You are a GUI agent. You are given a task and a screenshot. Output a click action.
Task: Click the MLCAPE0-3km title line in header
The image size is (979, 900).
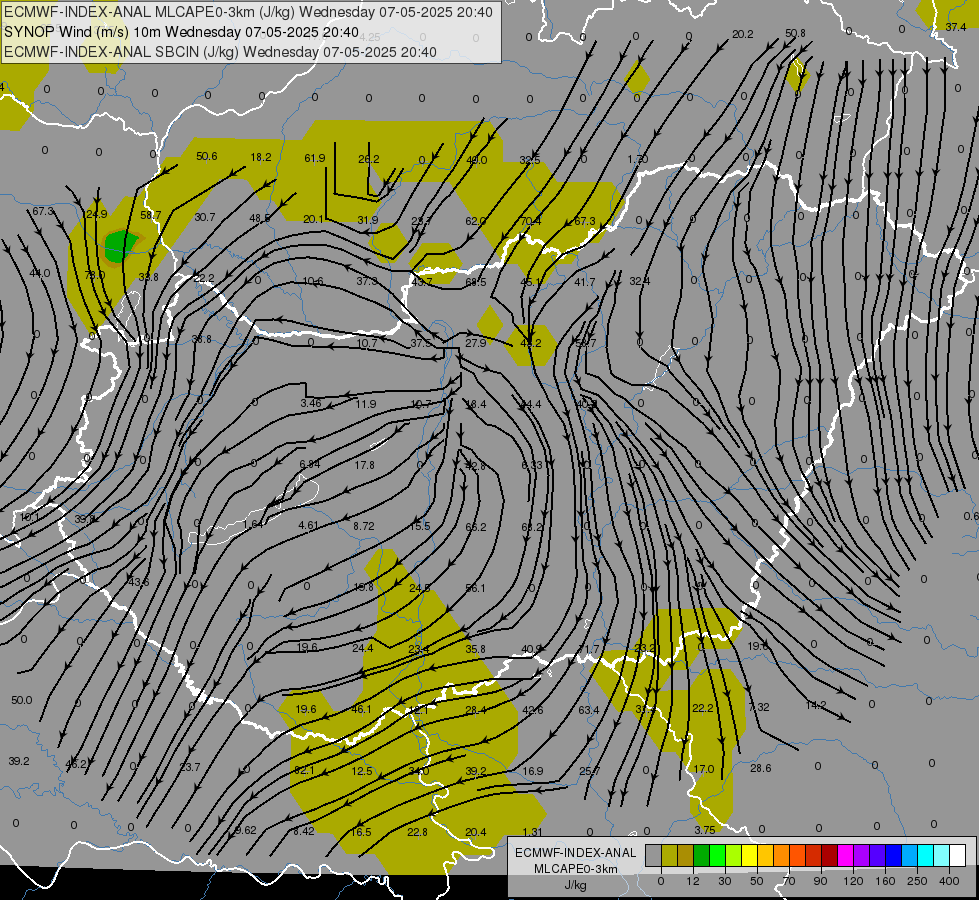click(248, 12)
